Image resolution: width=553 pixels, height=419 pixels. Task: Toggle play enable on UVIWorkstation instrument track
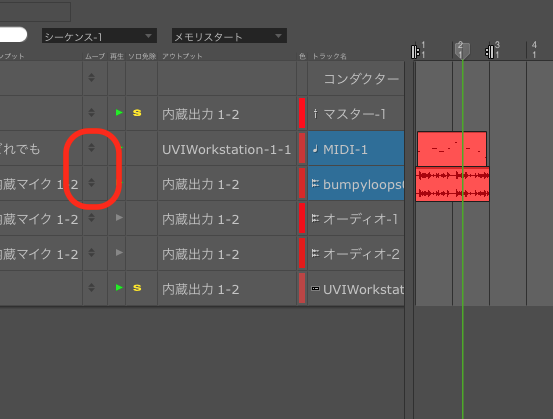tap(119, 287)
